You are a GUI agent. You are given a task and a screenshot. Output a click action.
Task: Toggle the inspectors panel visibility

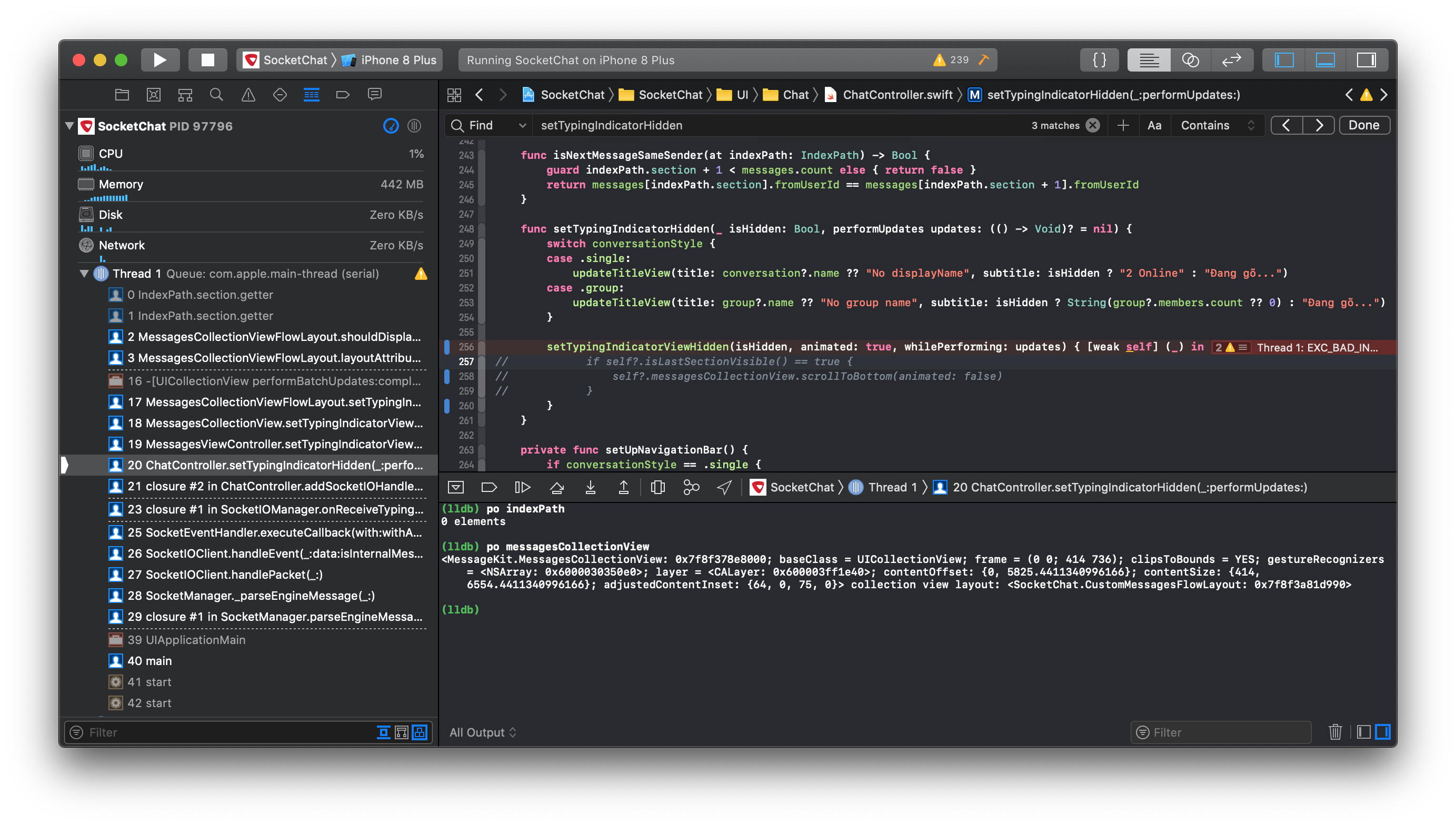(x=1366, y=60)
